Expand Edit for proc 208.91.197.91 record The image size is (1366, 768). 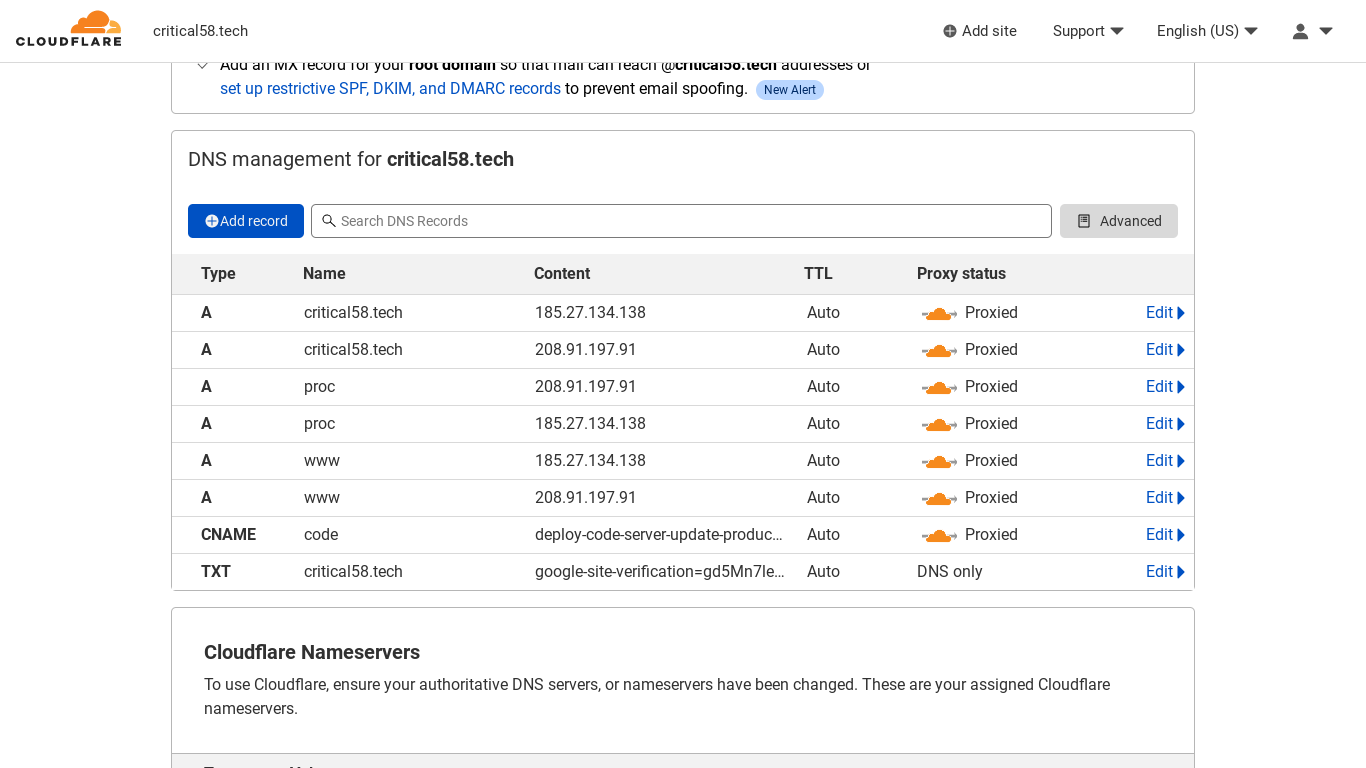coord(1165,387)
